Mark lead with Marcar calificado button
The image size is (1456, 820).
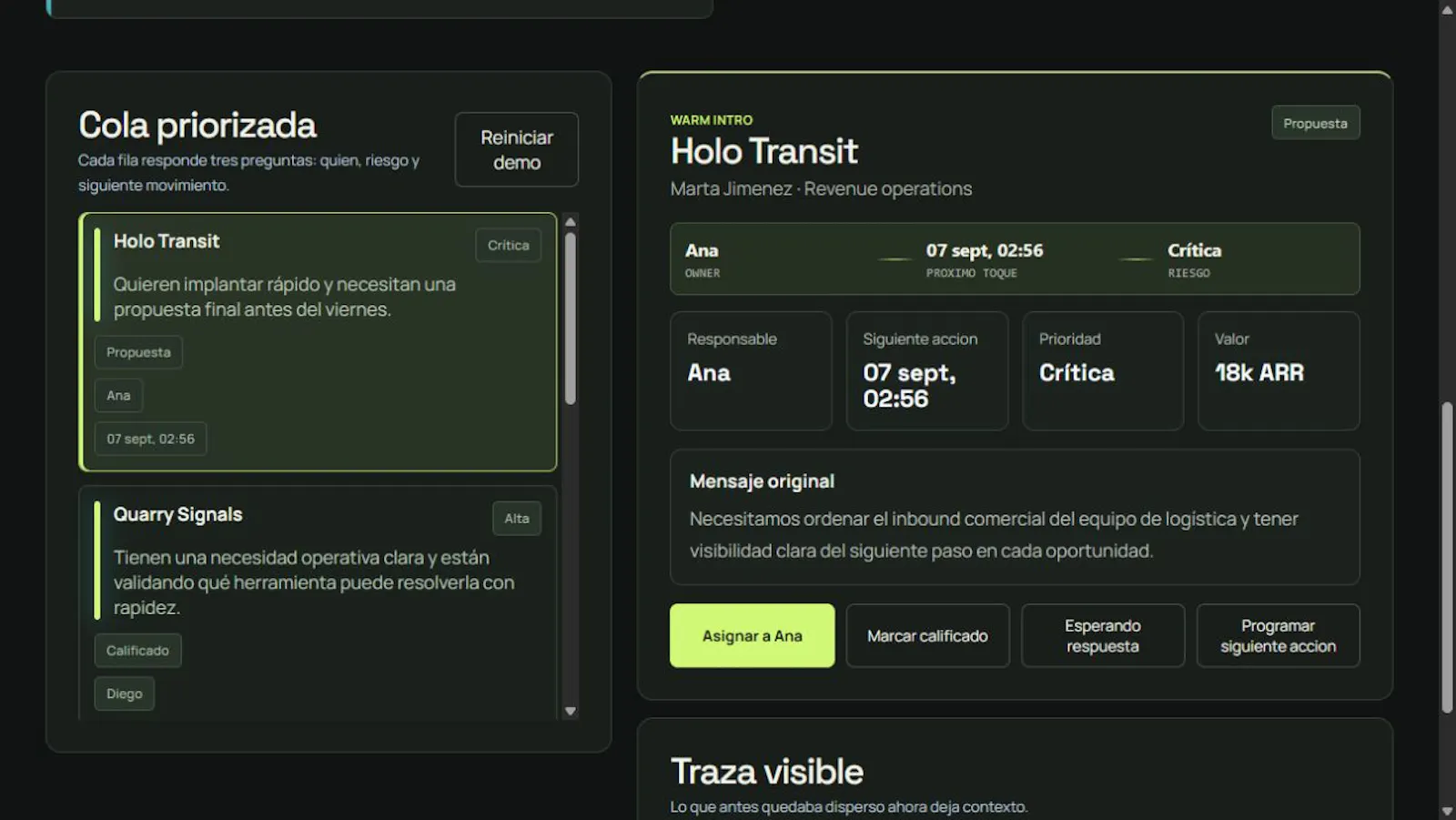pos(927,635)
